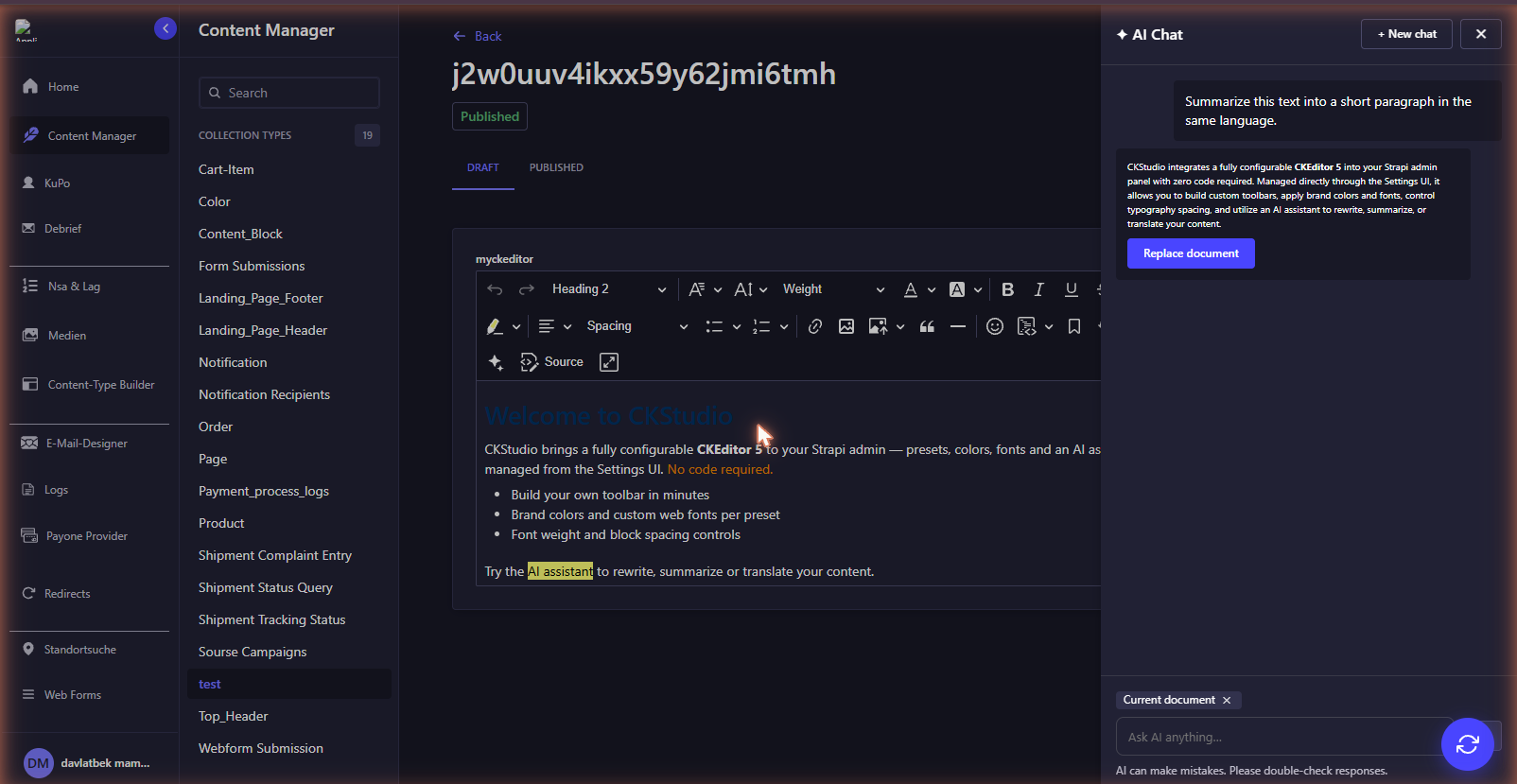Open the Heading 2 style dropdown
Image resolution: width=1517 pixels, height=784 pixels.
pyautogui.click(x=609, y=289)
